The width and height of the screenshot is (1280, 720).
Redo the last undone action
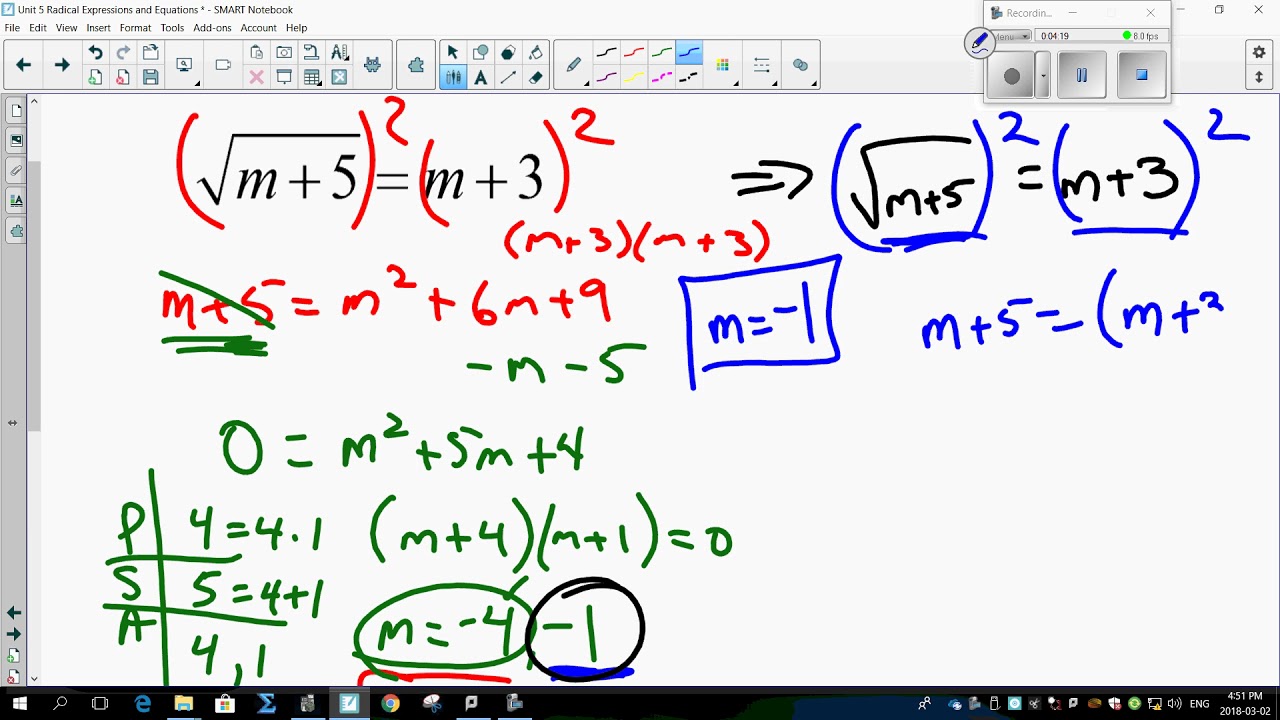point(123,53)
